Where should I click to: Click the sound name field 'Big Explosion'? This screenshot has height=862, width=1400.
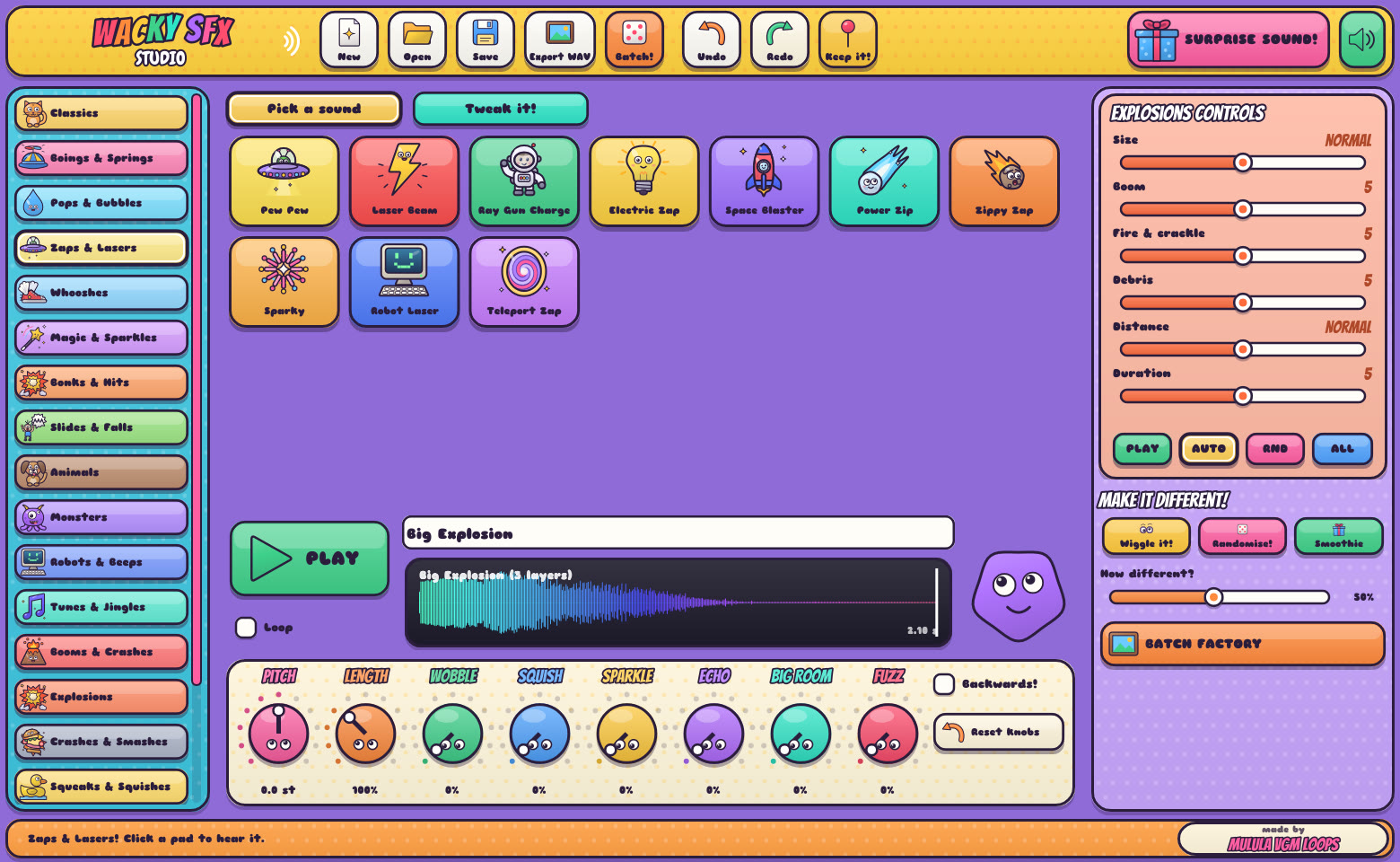[x=678, y=533]
